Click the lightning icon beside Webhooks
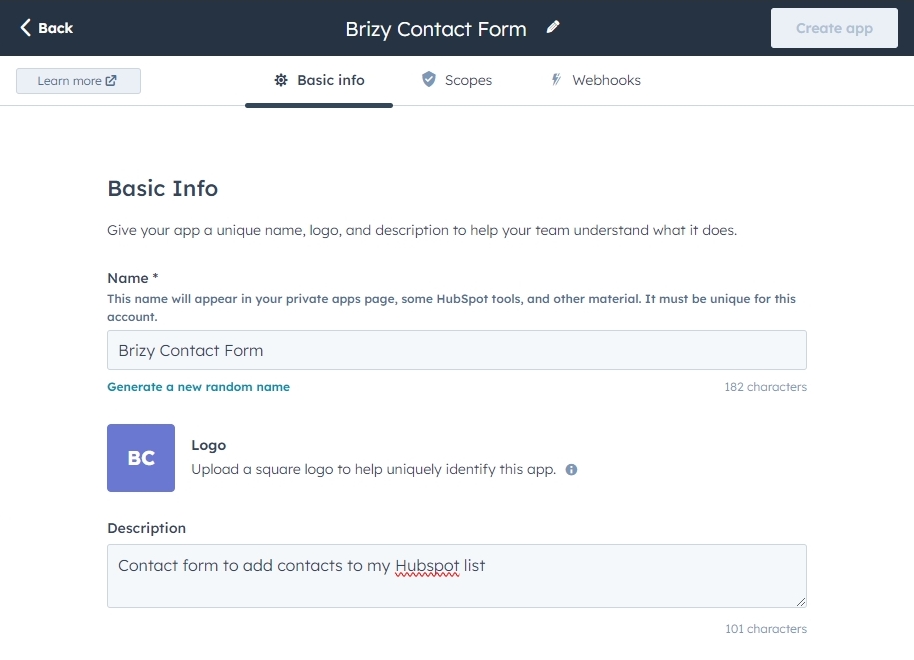The image size is (914, 660). pos(557,79)
